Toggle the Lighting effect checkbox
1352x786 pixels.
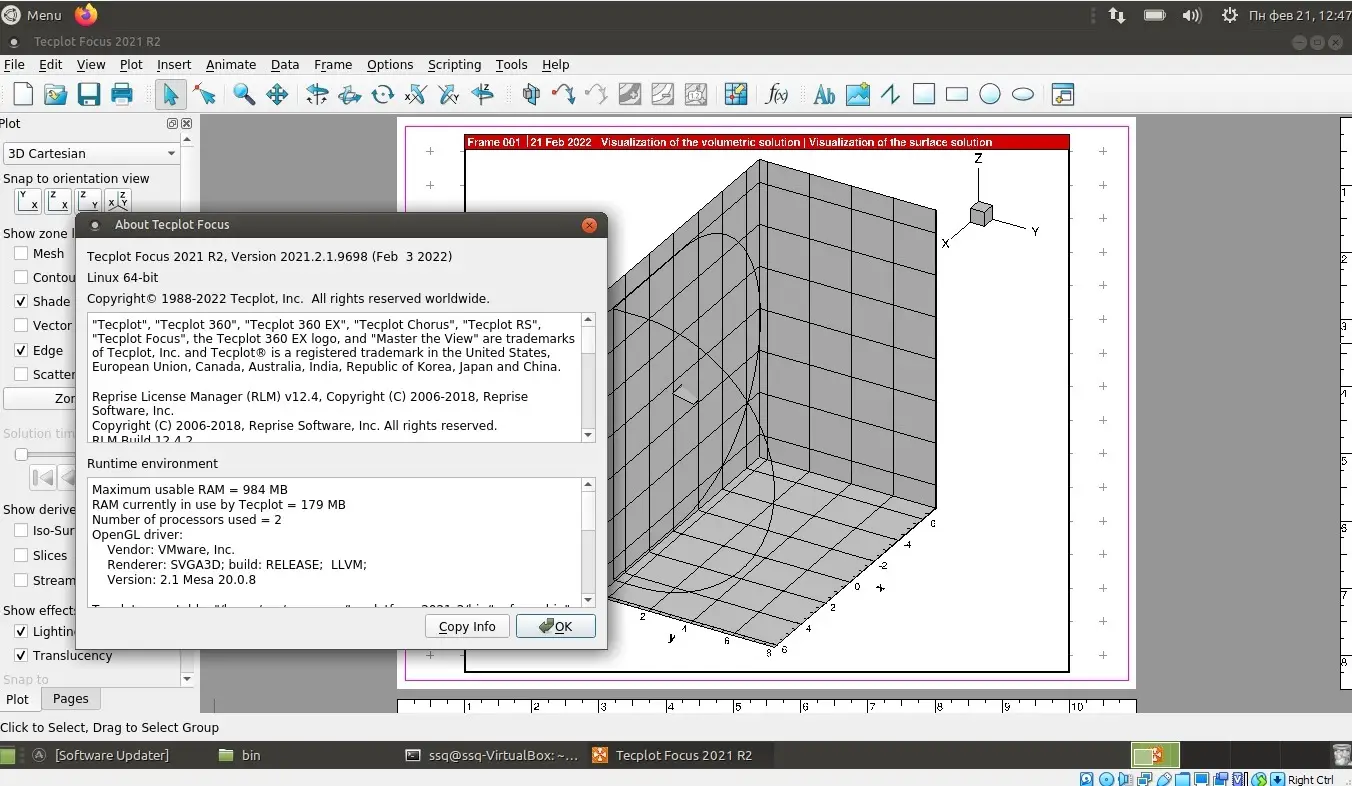click(21, 631)
